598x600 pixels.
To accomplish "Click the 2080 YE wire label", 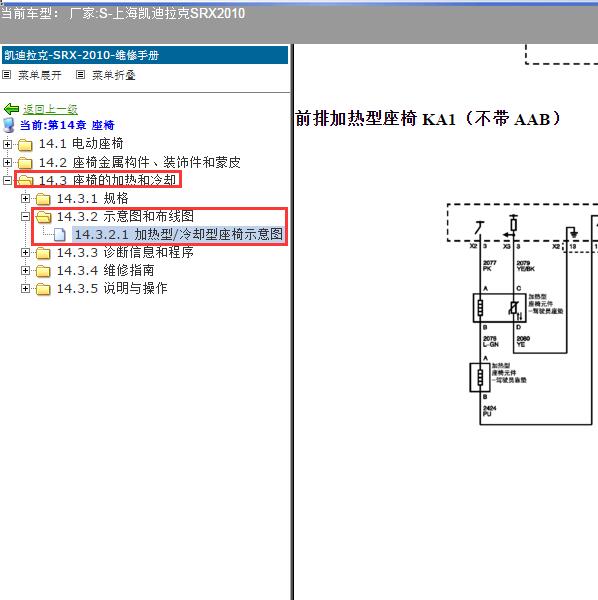I will pos(523,341).
